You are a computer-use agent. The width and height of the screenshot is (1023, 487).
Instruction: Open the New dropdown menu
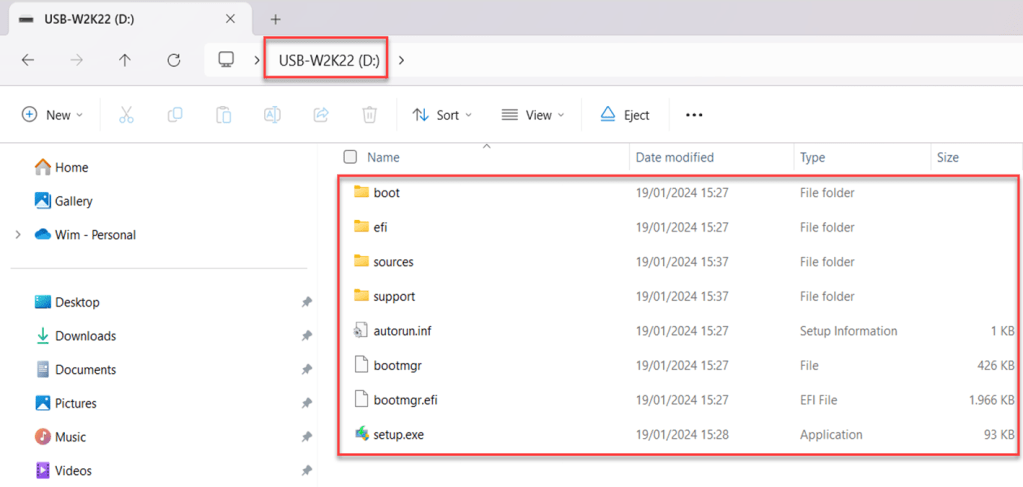coord(52,115)
